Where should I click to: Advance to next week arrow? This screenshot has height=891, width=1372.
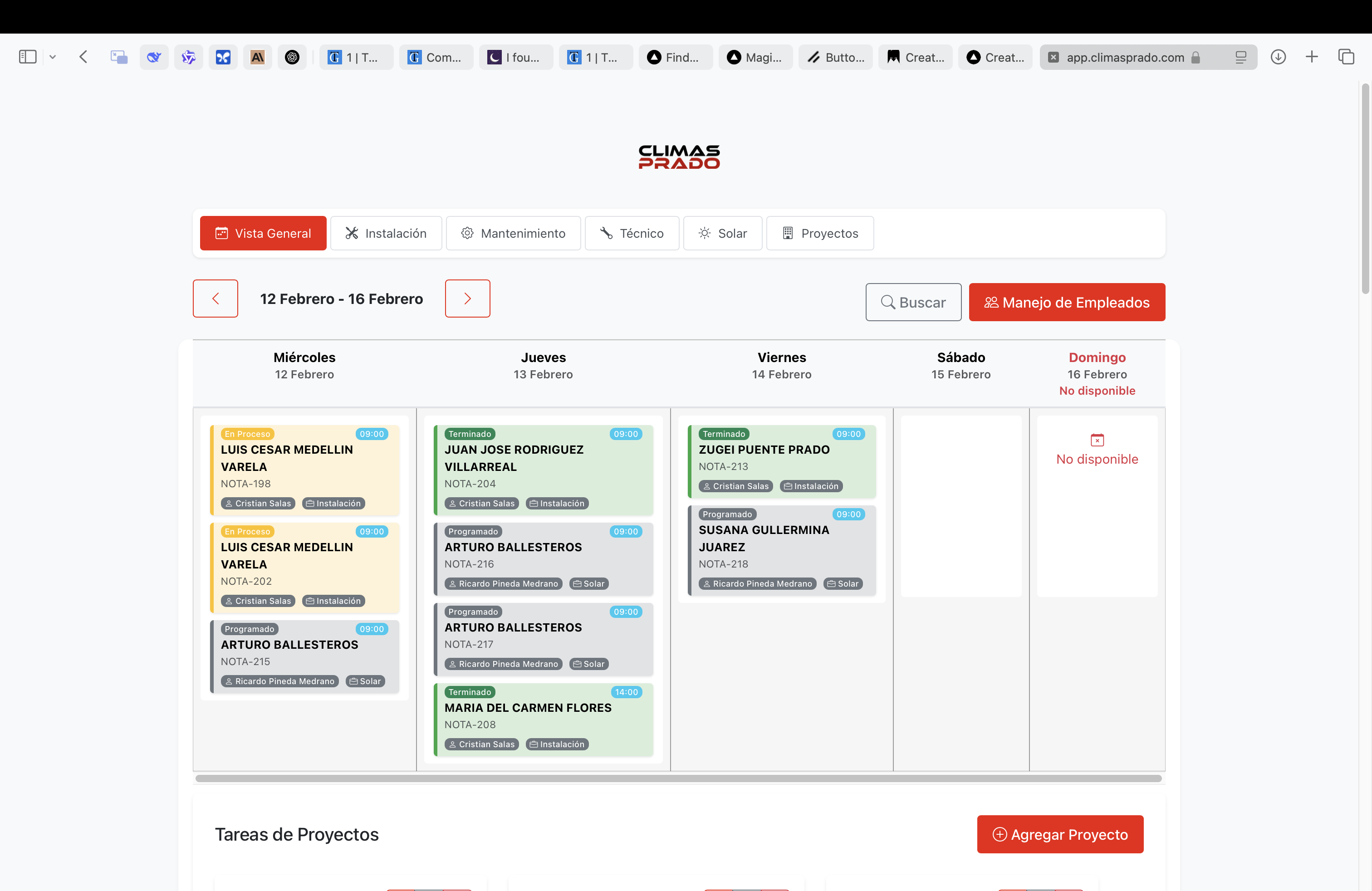click(x=467, y=299)
